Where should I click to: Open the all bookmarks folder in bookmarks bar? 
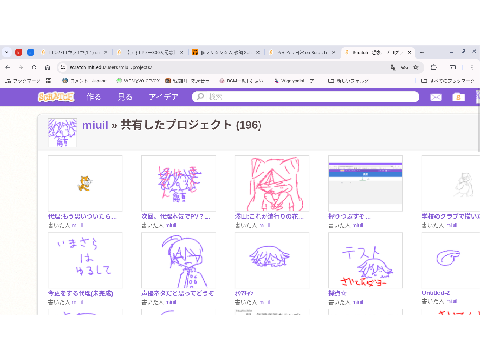[447, 81]
